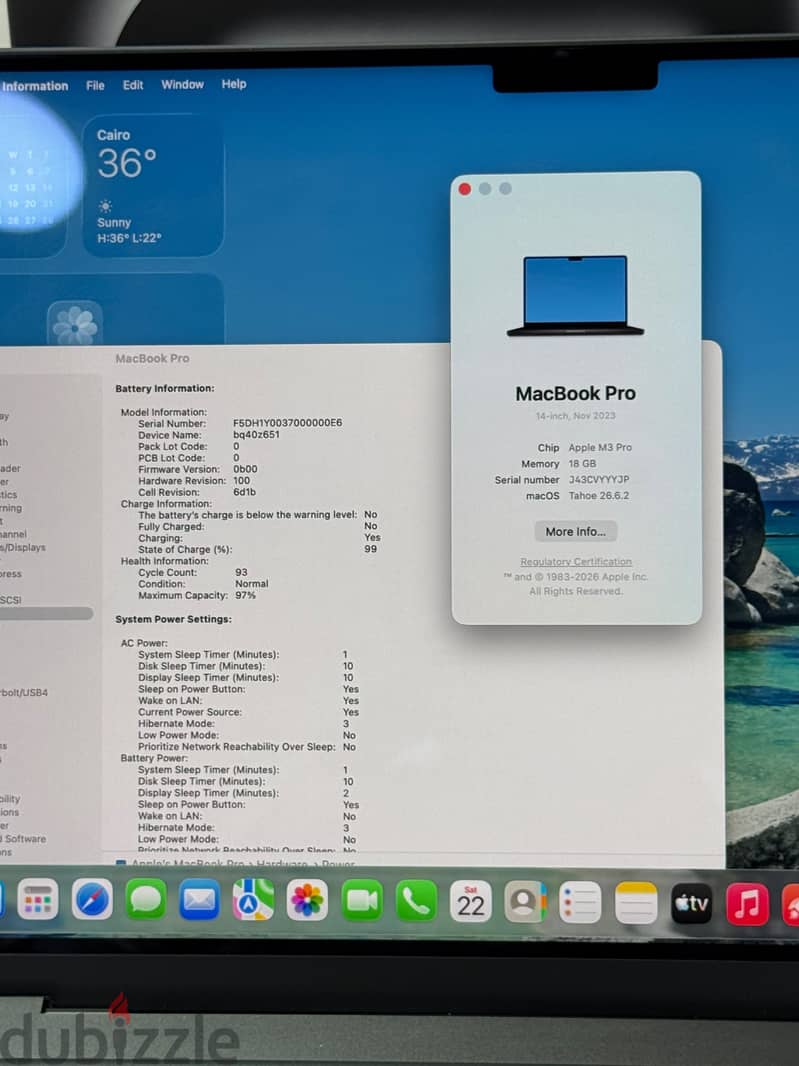Open Contacts app in Dock
The width and height of the screenshot is (799, 1066).
coord(525,901)
